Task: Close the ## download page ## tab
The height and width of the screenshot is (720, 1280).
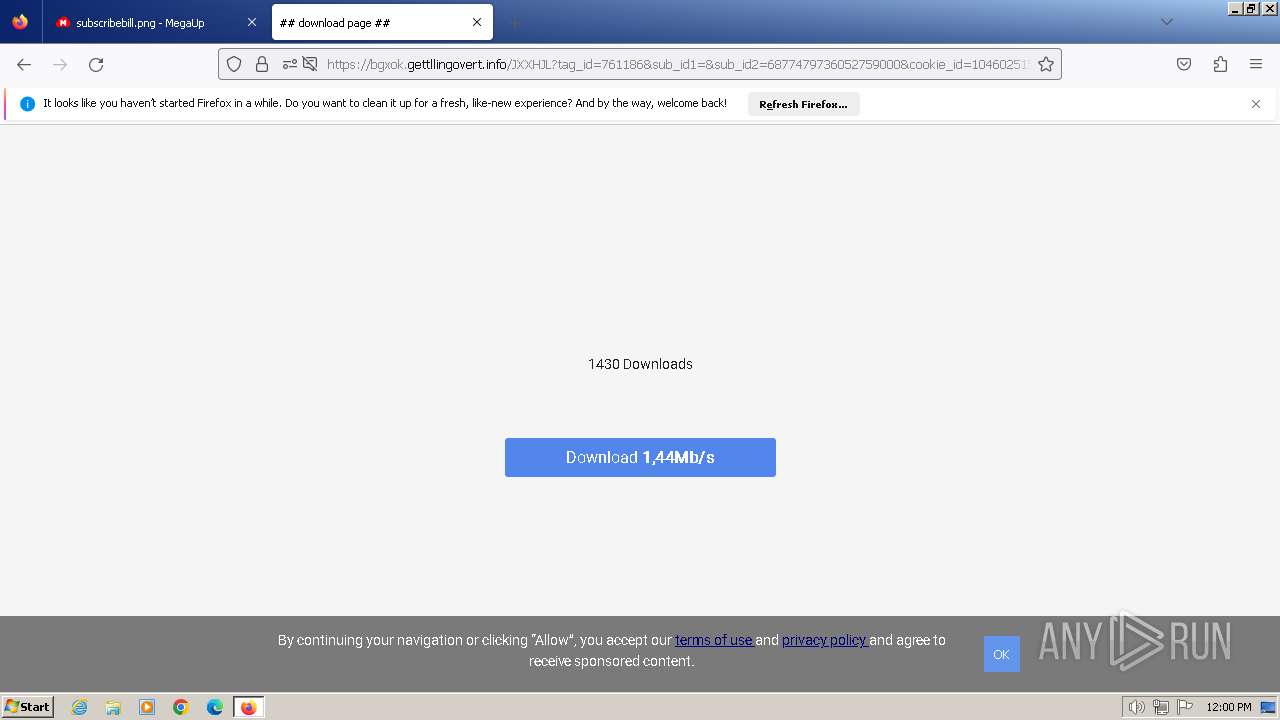Action: [x=477, y=22]
